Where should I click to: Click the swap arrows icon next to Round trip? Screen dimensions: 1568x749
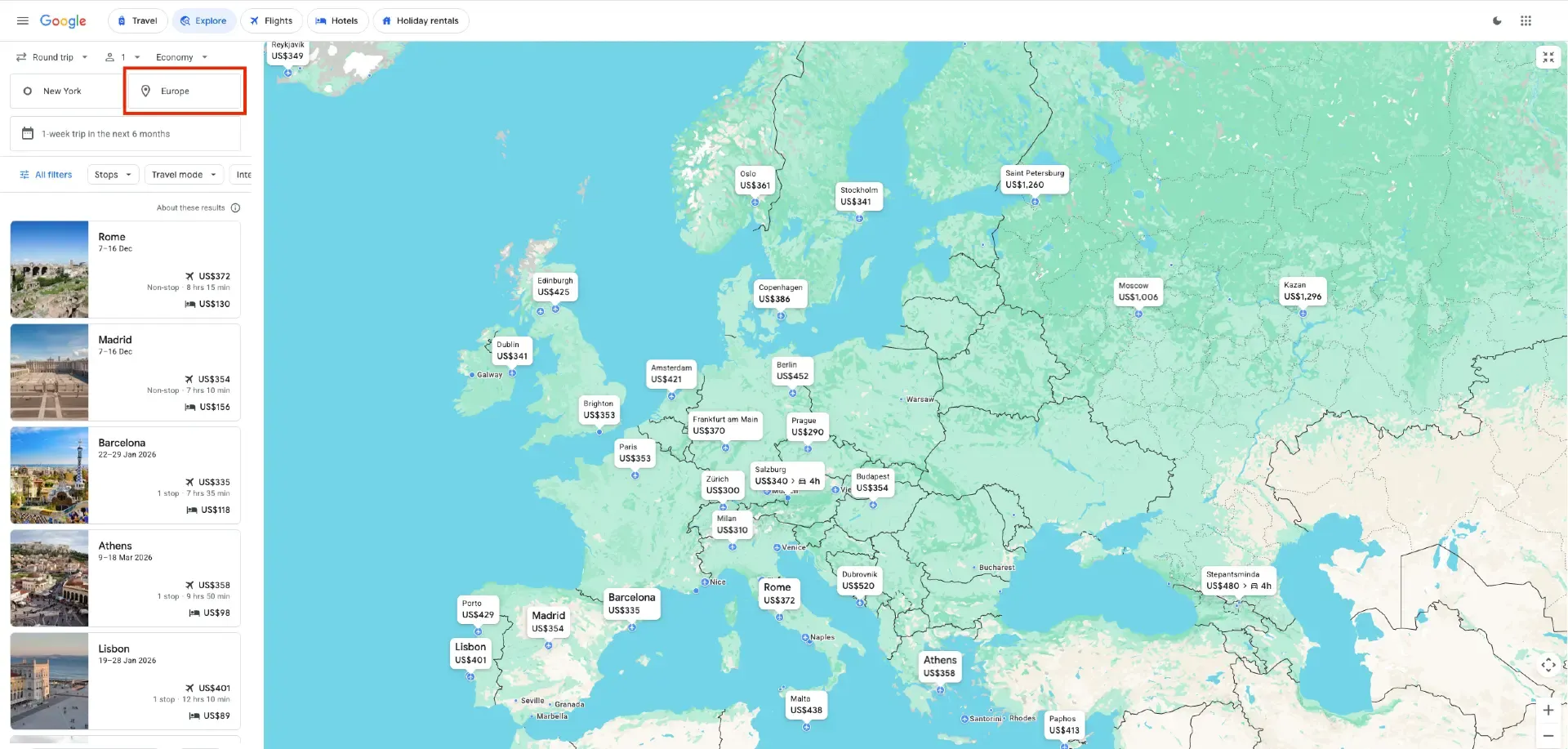[x=21, y=56]
